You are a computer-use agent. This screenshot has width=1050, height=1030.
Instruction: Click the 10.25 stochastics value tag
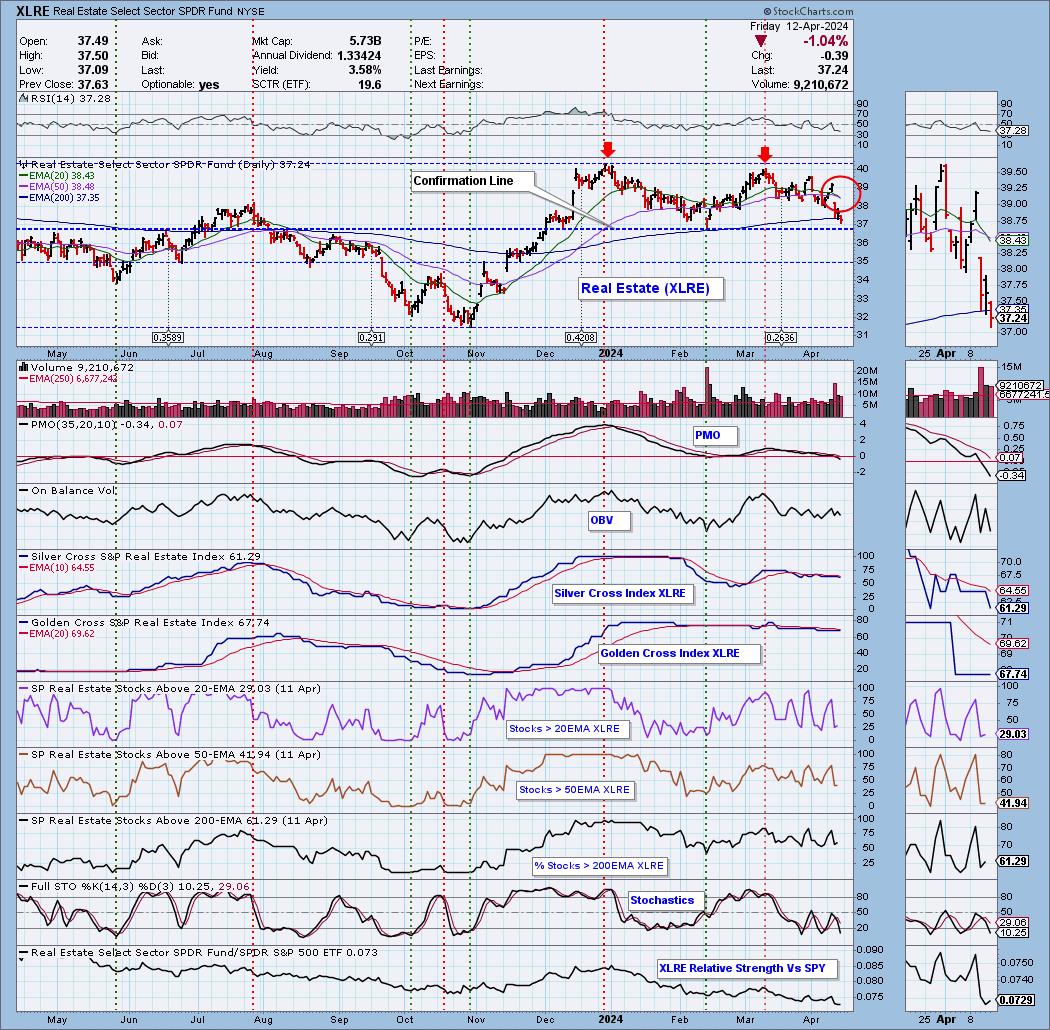tap(1013, 933)
